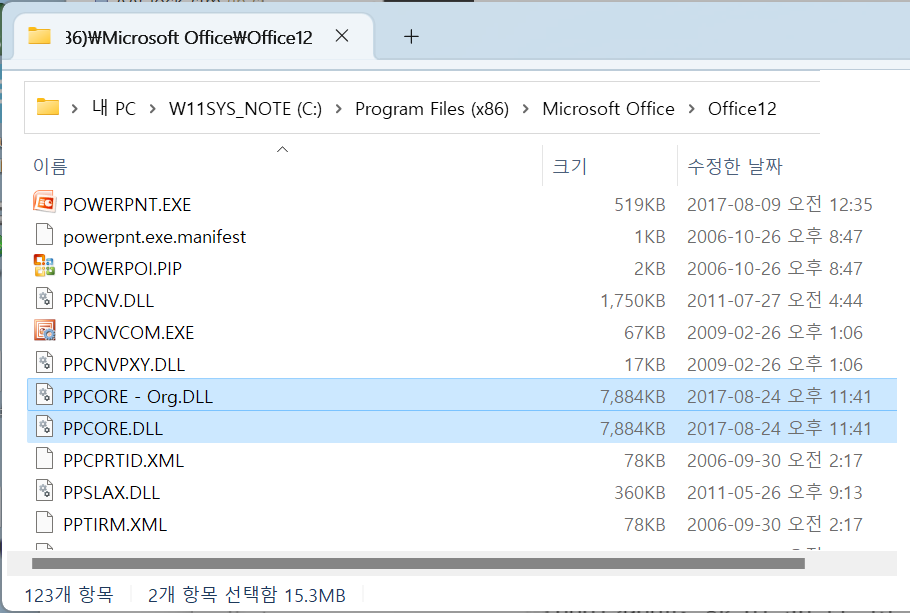Click the Office12 breadcrumb segment
Image resolution: width=910 pixels, height=613 pixels.
click(742, 109)
